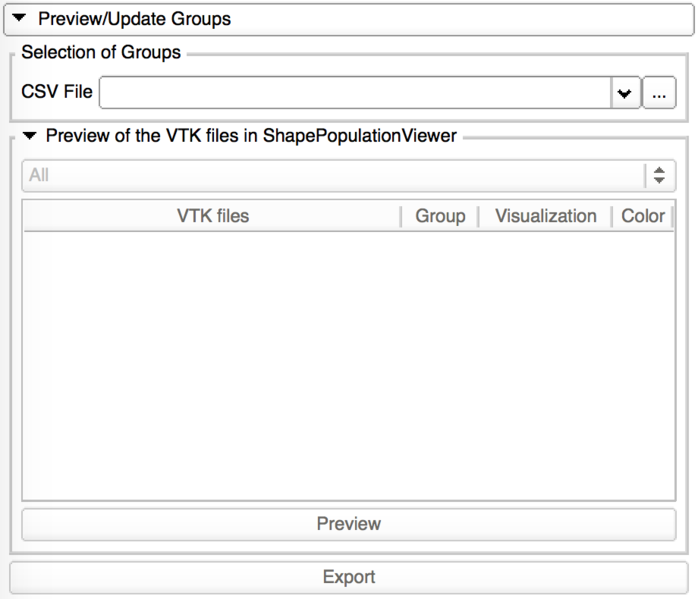
Task: Click the Visualization column header
Action: coord(545,216)
